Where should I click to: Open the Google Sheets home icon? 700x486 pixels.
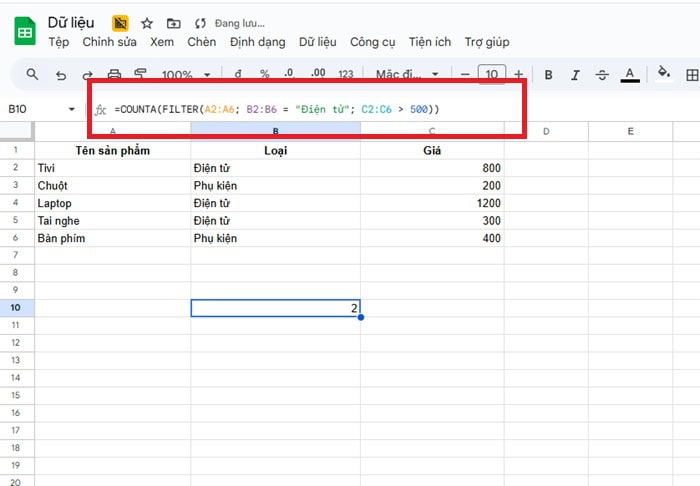point(25,31)
